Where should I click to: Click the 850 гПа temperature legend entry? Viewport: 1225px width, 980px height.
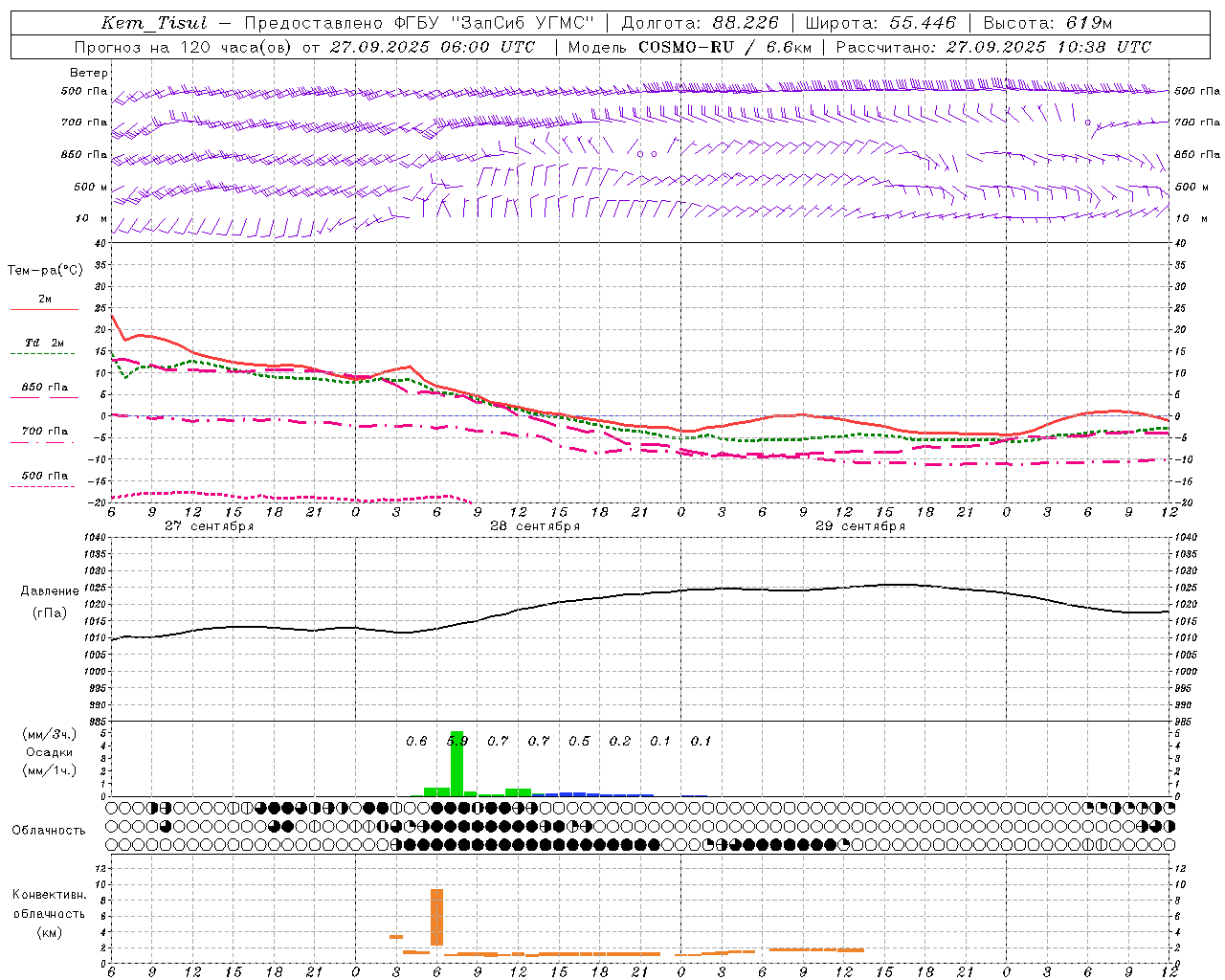tap(44, 388)
